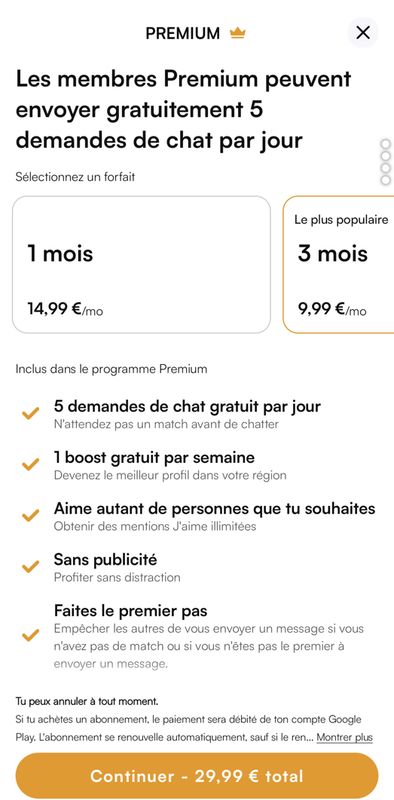Tap the 14,99 €/mo price label
The width and height of the screenshot is (394, 800).
tap(65, 309)
